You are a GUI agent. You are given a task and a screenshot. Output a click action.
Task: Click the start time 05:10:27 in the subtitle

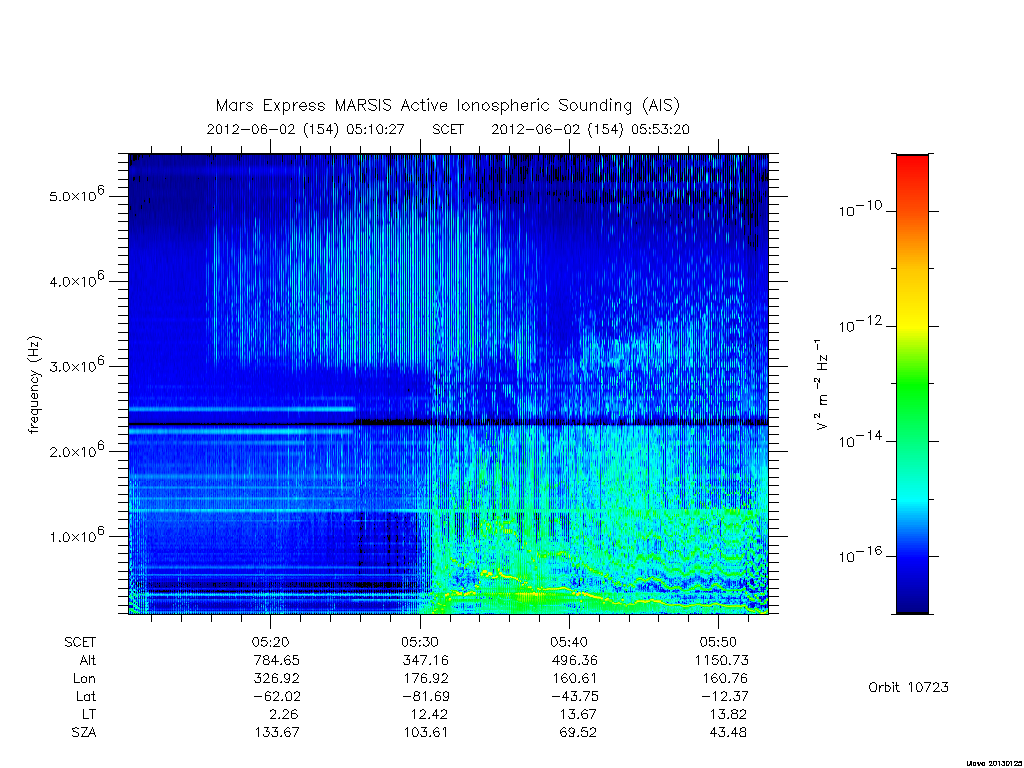click(x=375, y=129)
